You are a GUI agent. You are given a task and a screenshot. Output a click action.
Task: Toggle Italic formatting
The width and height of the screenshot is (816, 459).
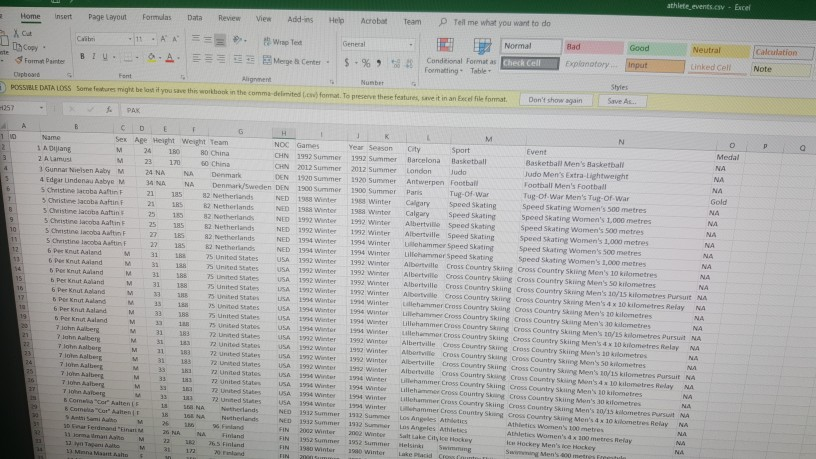(94, 56)
